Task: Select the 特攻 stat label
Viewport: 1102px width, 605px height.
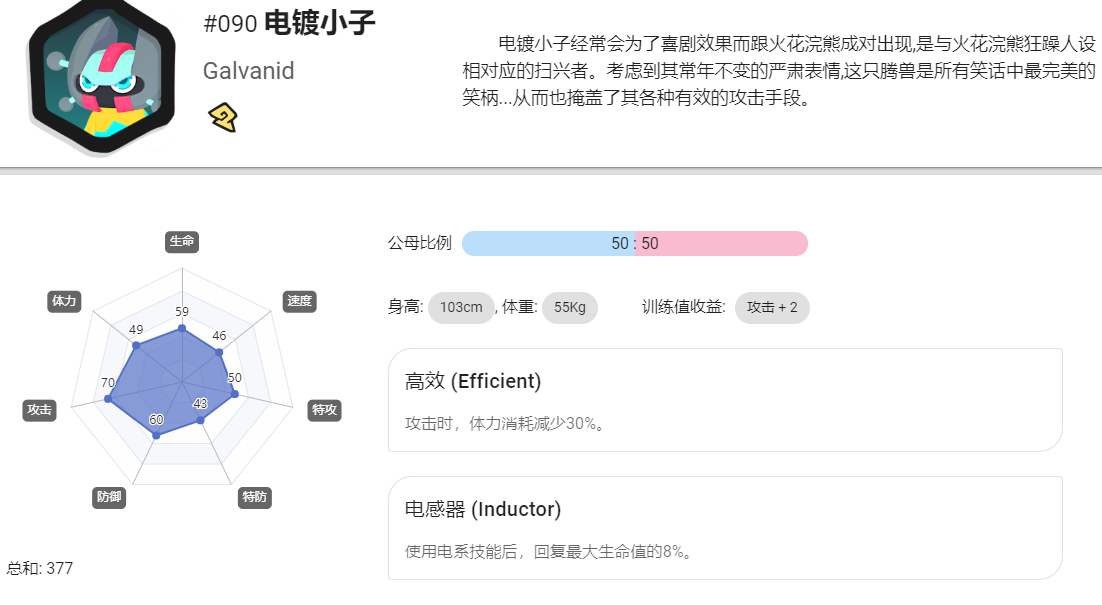Action: 325,410
